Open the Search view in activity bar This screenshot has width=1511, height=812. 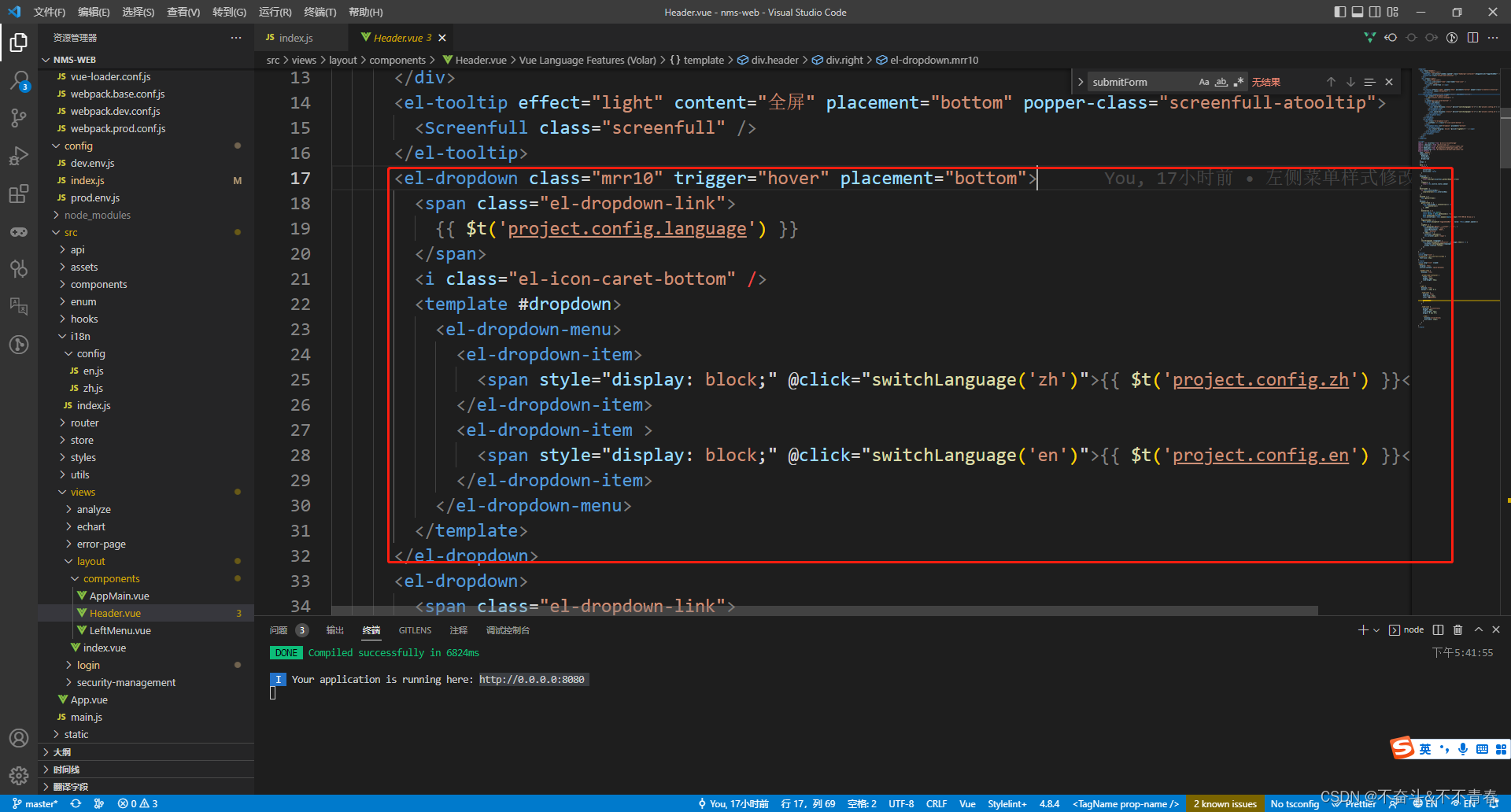pyautogui.click(x=19, y=80)
